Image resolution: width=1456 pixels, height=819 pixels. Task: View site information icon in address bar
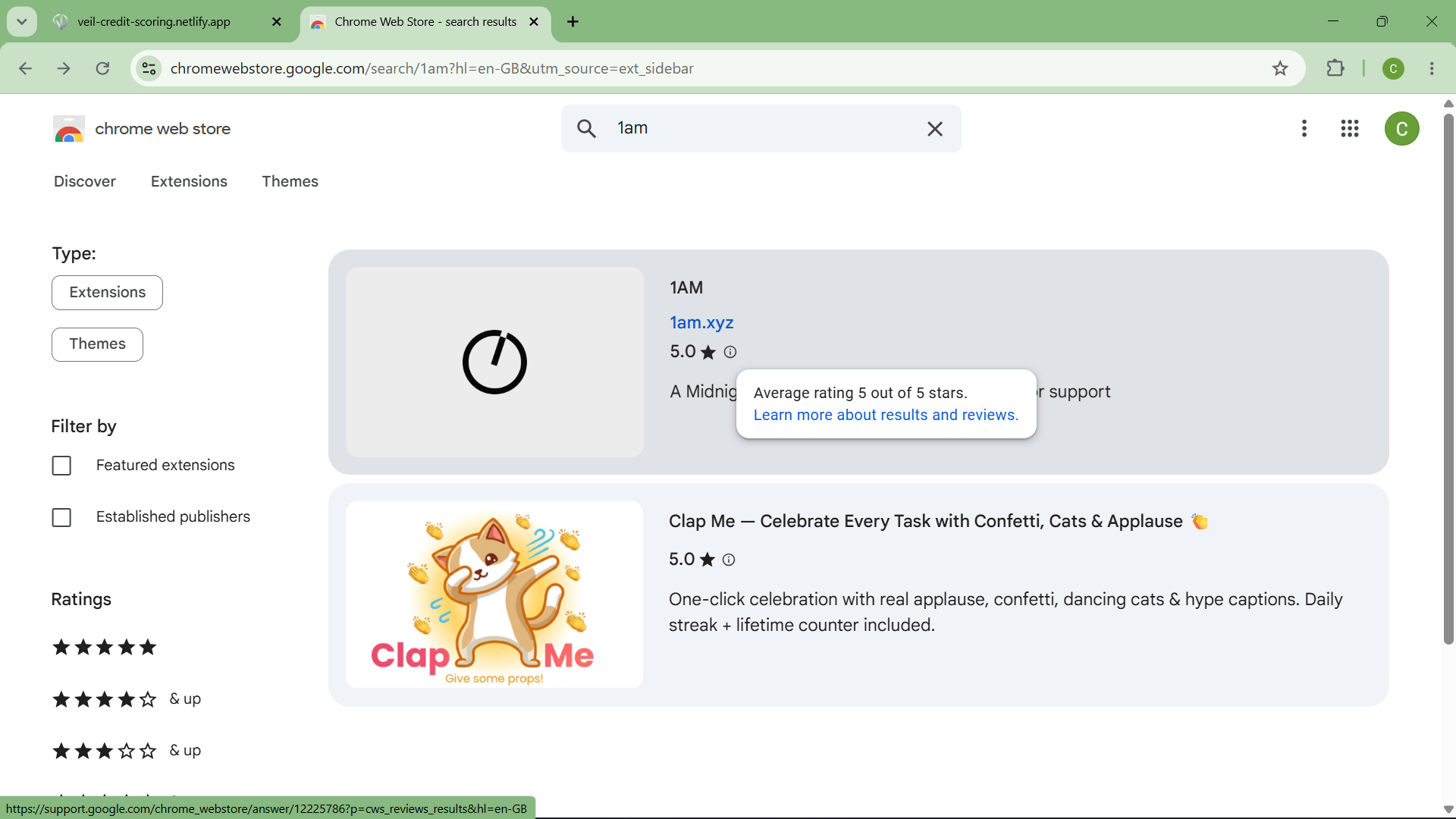[149, 69]
